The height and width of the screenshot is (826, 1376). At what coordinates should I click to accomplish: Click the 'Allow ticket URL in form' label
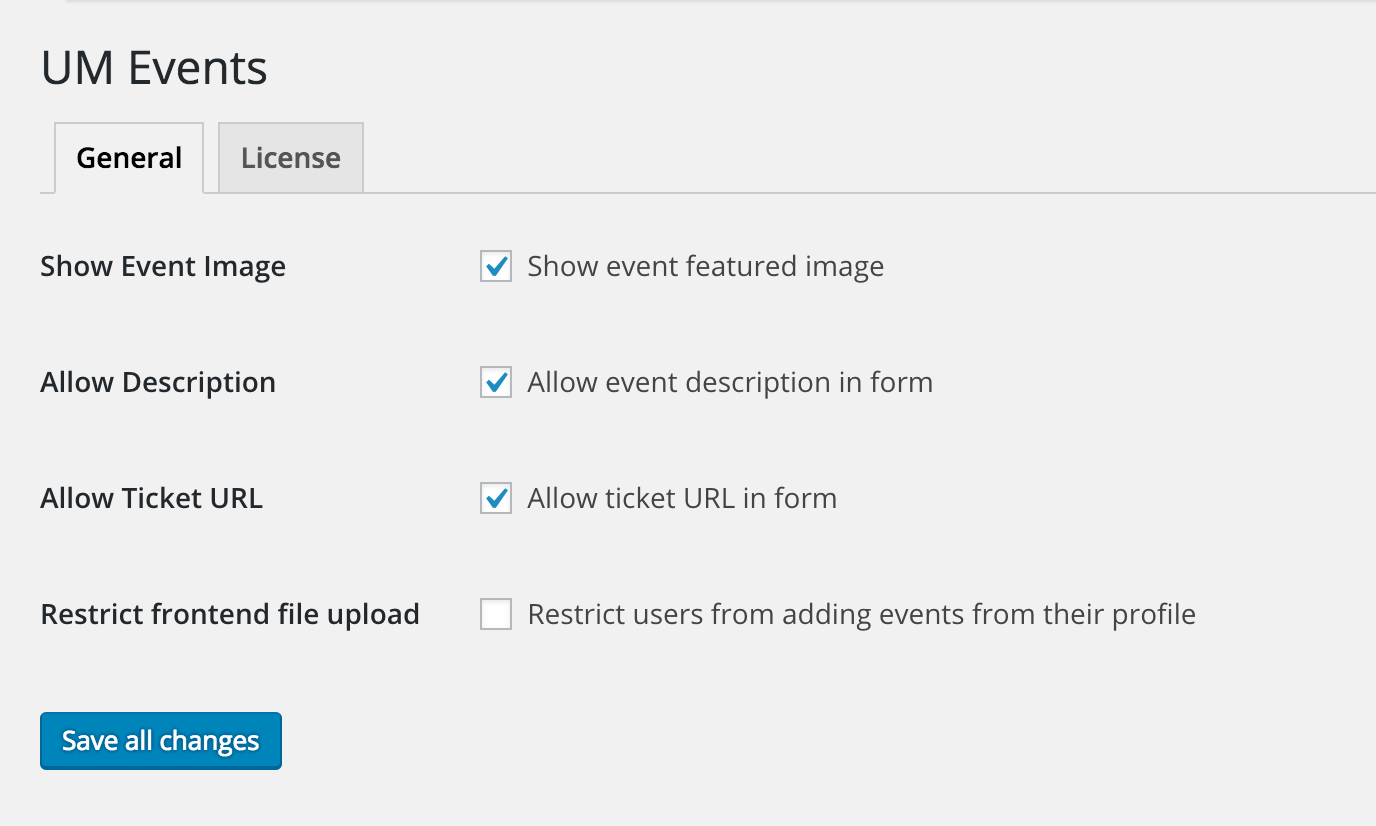tap(682, 499)
